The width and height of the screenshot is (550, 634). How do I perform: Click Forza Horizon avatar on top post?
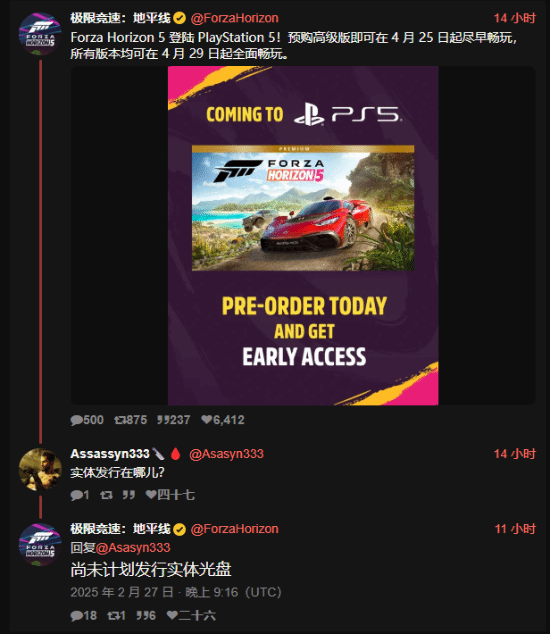[40, 34]
